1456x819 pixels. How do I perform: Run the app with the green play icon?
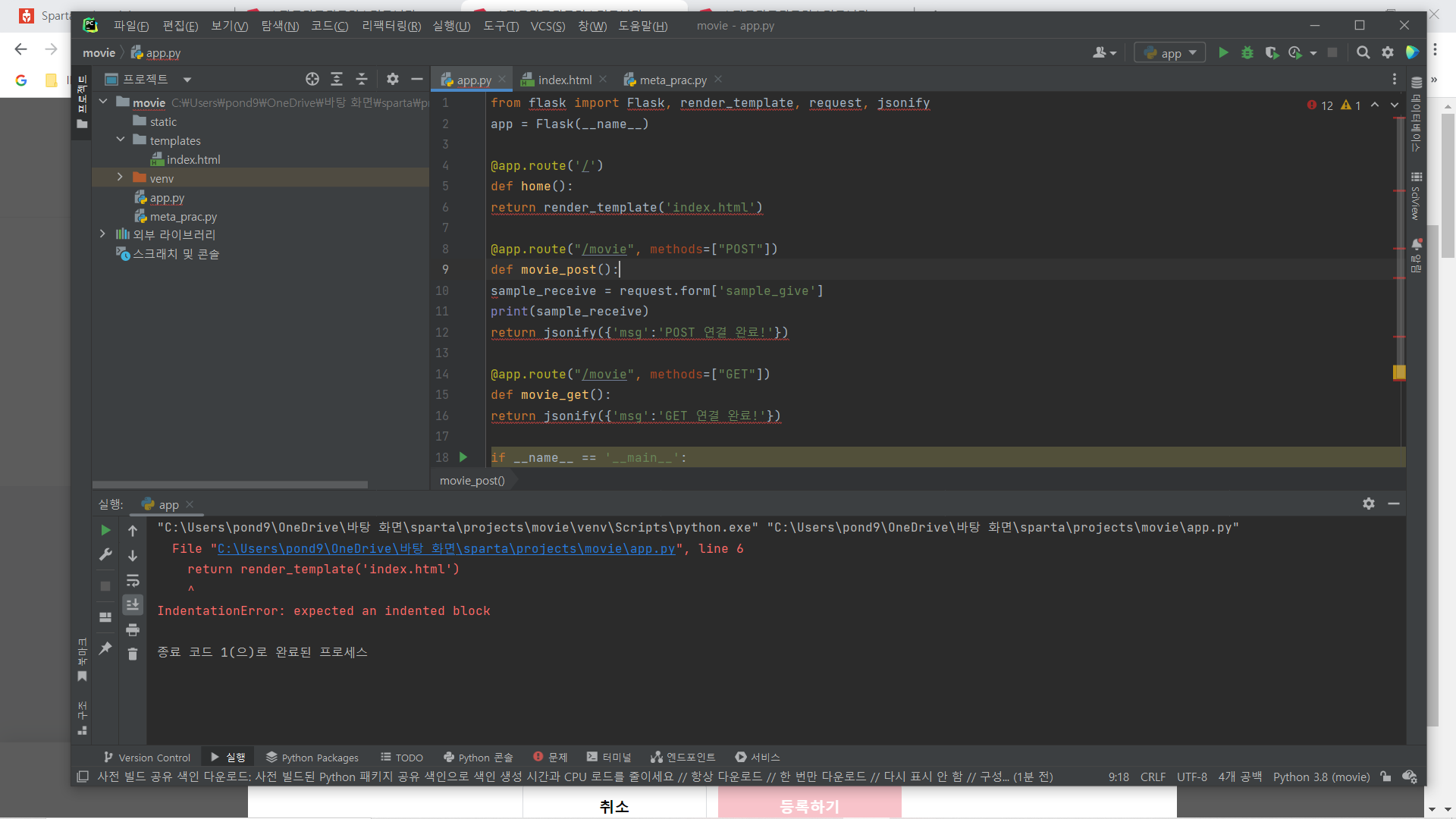tap(1223, 52)
